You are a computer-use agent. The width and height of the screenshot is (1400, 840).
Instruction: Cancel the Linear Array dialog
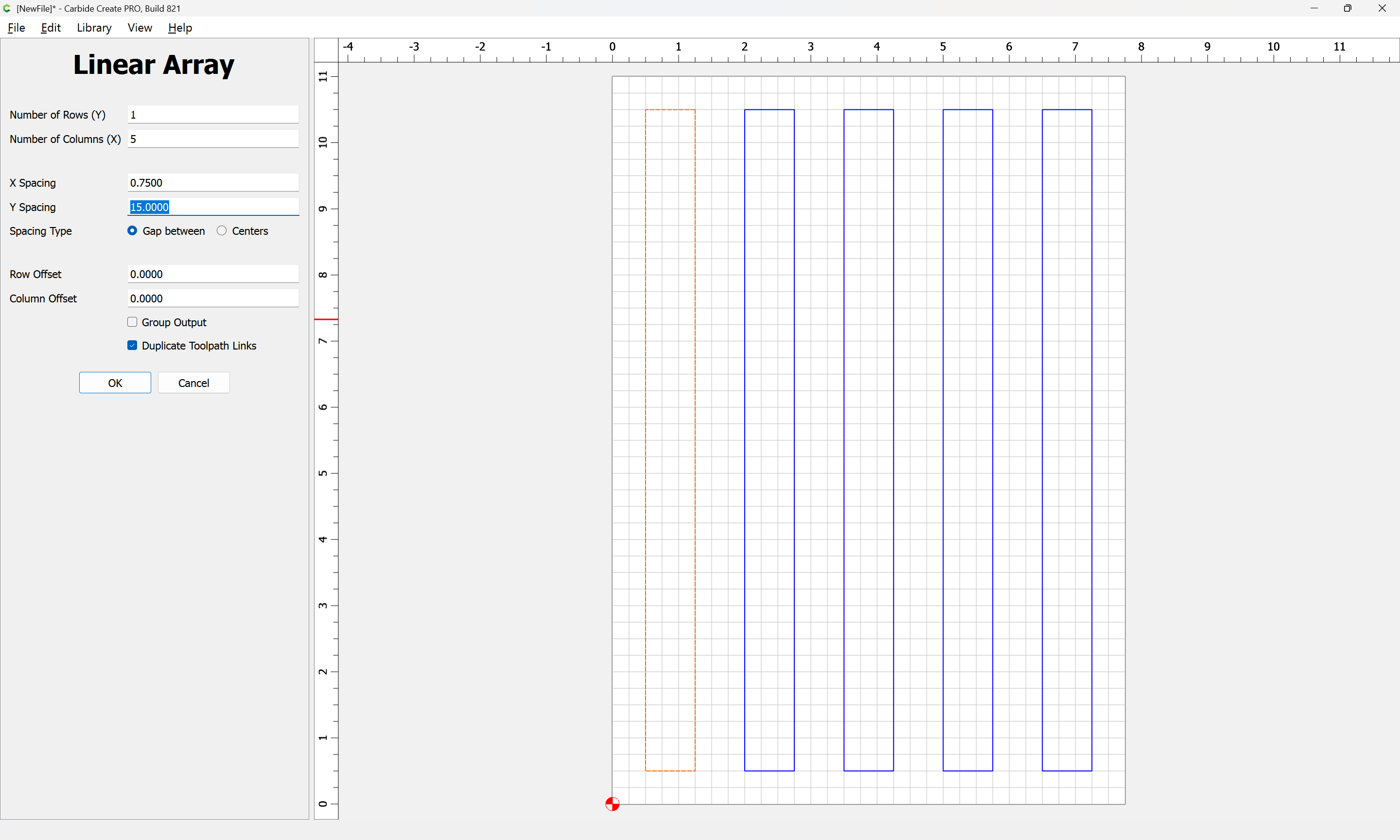coord(193,383)
